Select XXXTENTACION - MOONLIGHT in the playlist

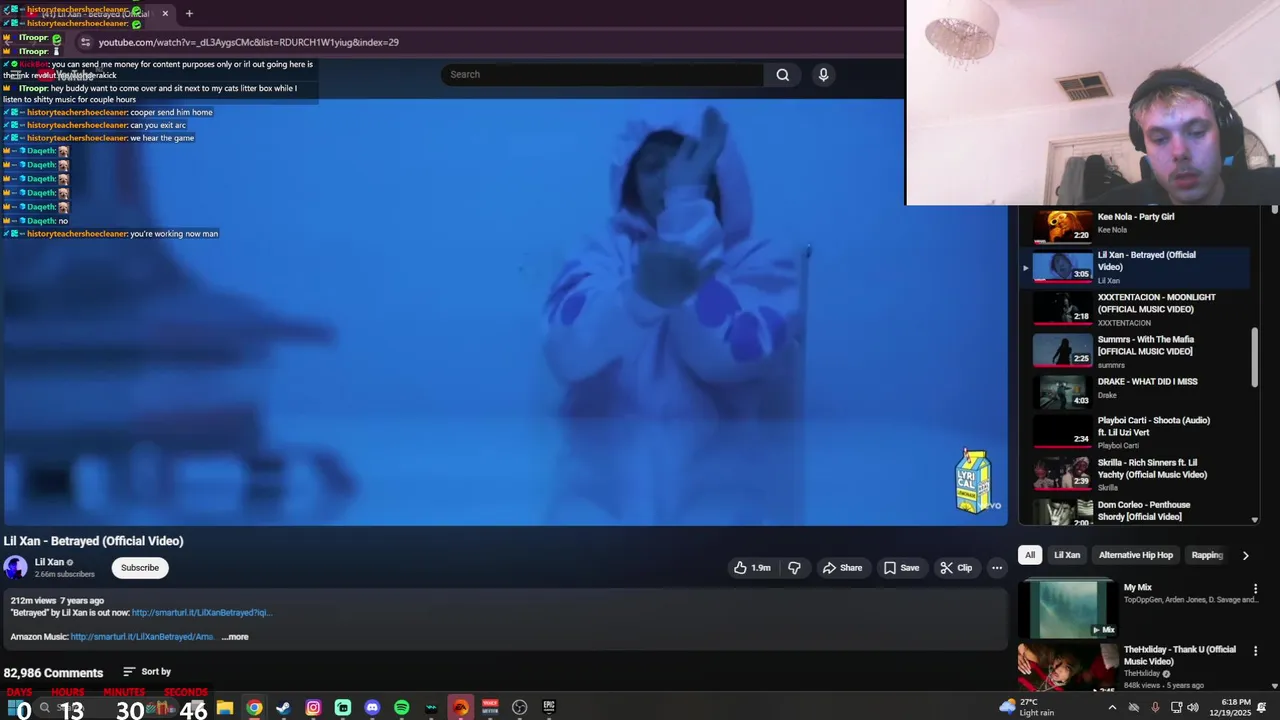pyautogui.click(x=1135, y=309)
